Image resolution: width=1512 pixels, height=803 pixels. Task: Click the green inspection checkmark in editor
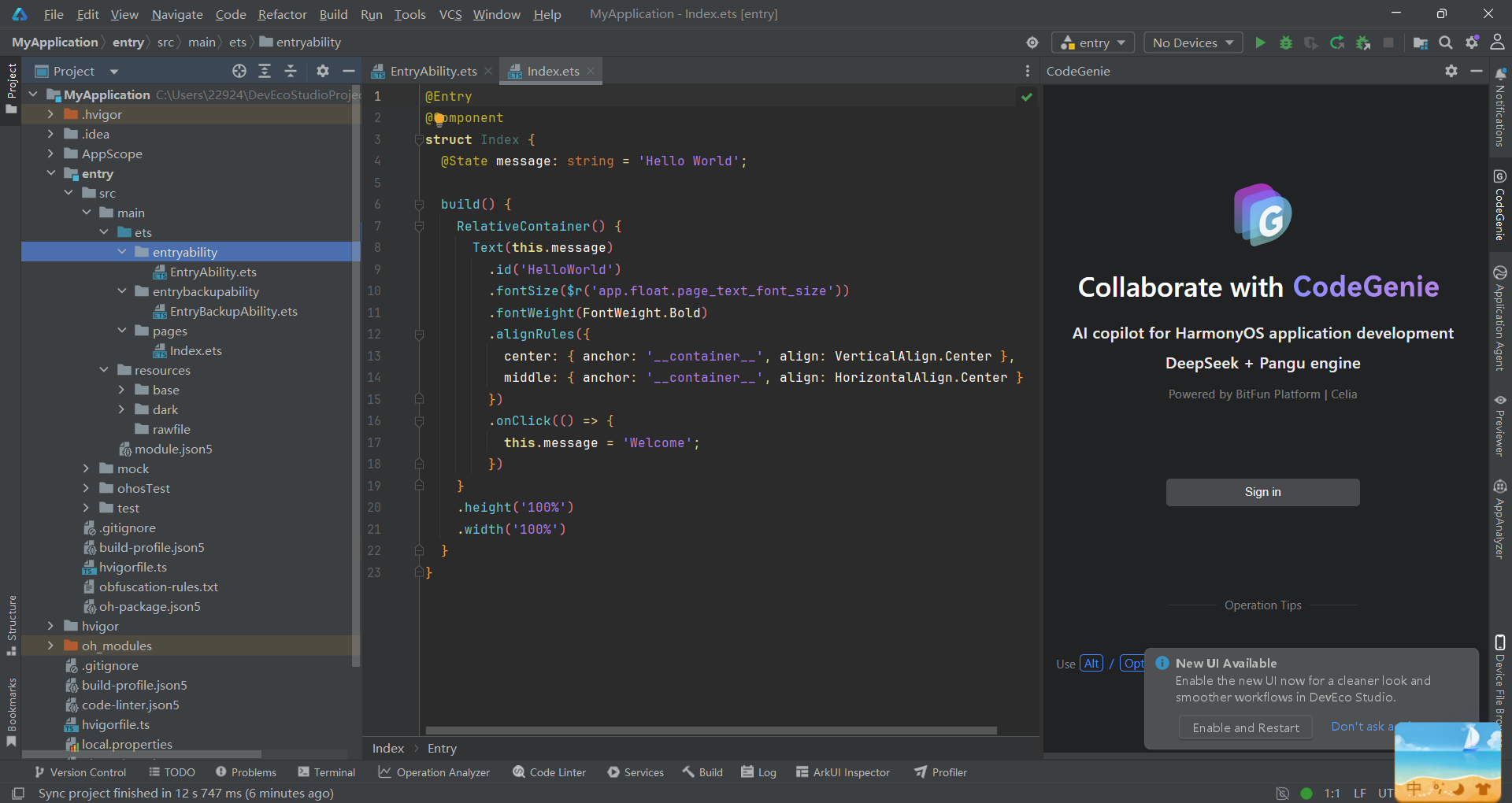tap(1027, 97)
